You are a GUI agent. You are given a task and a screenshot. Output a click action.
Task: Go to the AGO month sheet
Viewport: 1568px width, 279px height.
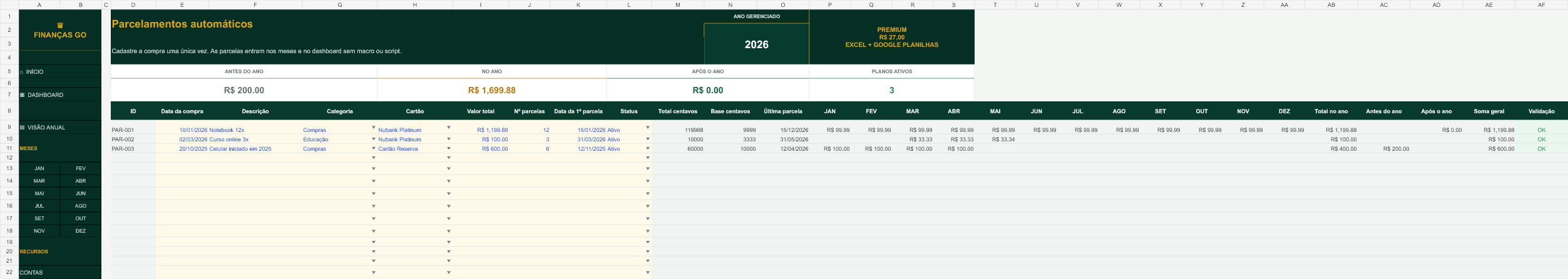(x=81, y=206)
